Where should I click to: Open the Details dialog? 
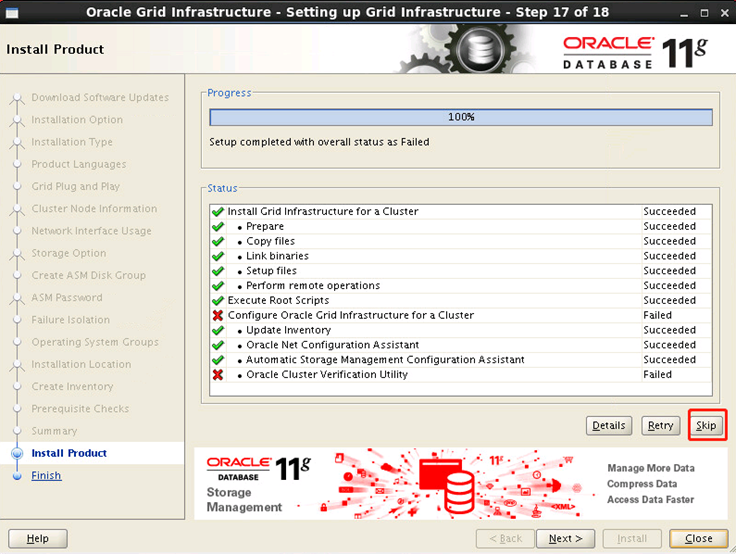[609, 425]
